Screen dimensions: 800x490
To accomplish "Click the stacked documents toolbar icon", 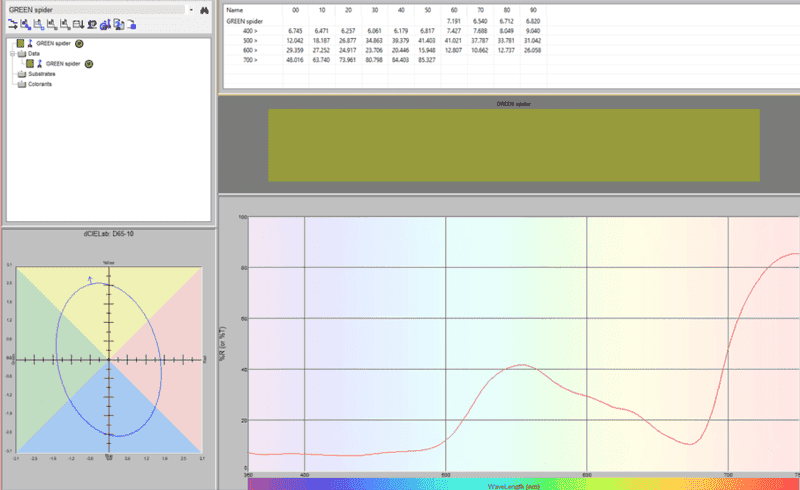I will [118, 24].
